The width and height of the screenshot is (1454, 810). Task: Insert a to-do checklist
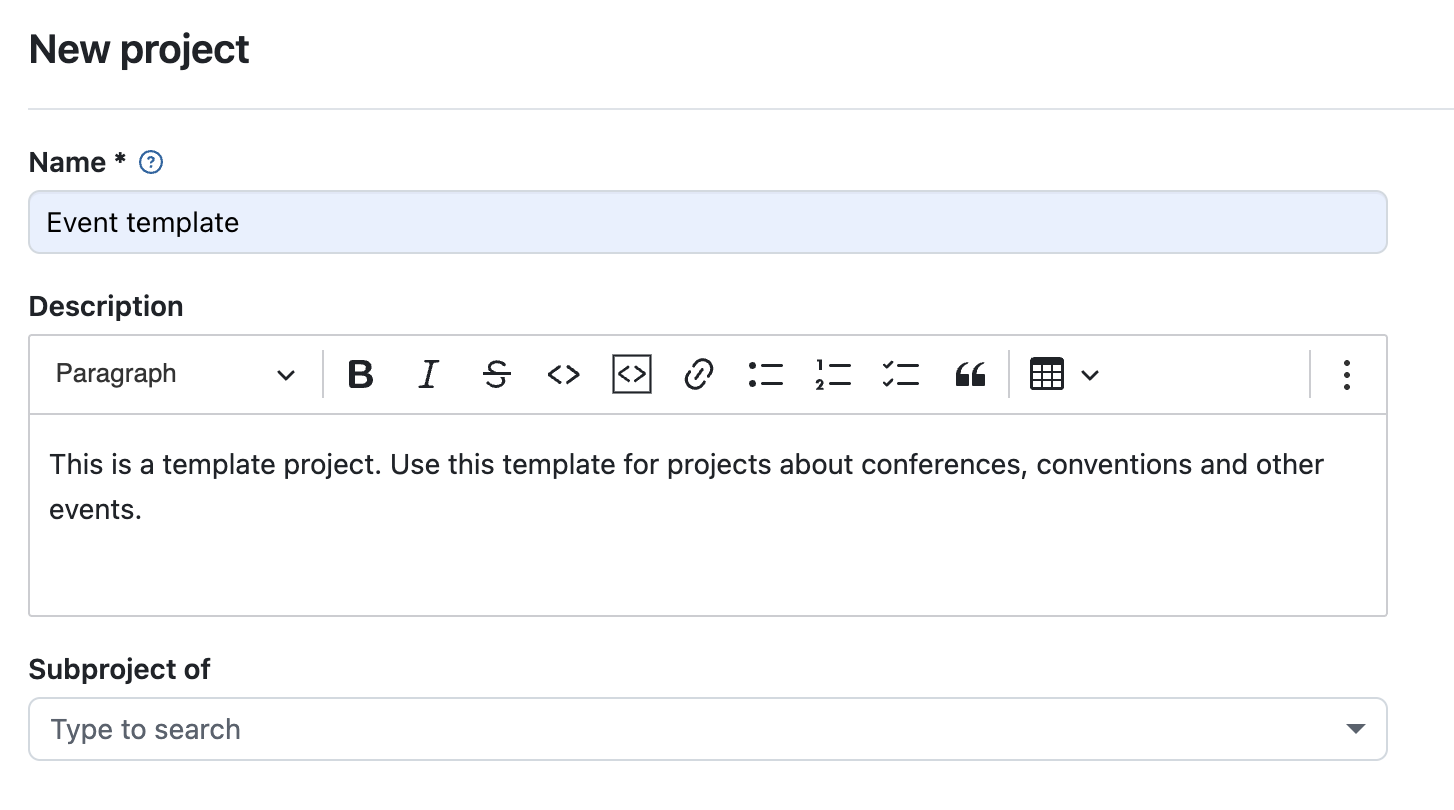900,374
